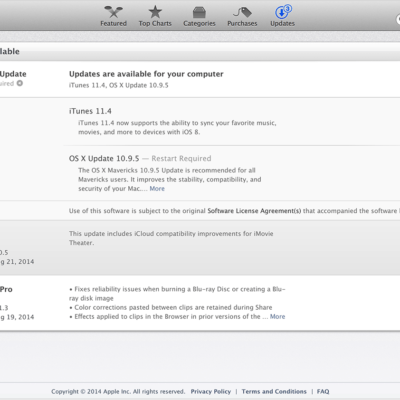400x400 pixels.
Task: Click 'Effects applied to clips in the Browser' bullet
Action: (x=165, y=317)
